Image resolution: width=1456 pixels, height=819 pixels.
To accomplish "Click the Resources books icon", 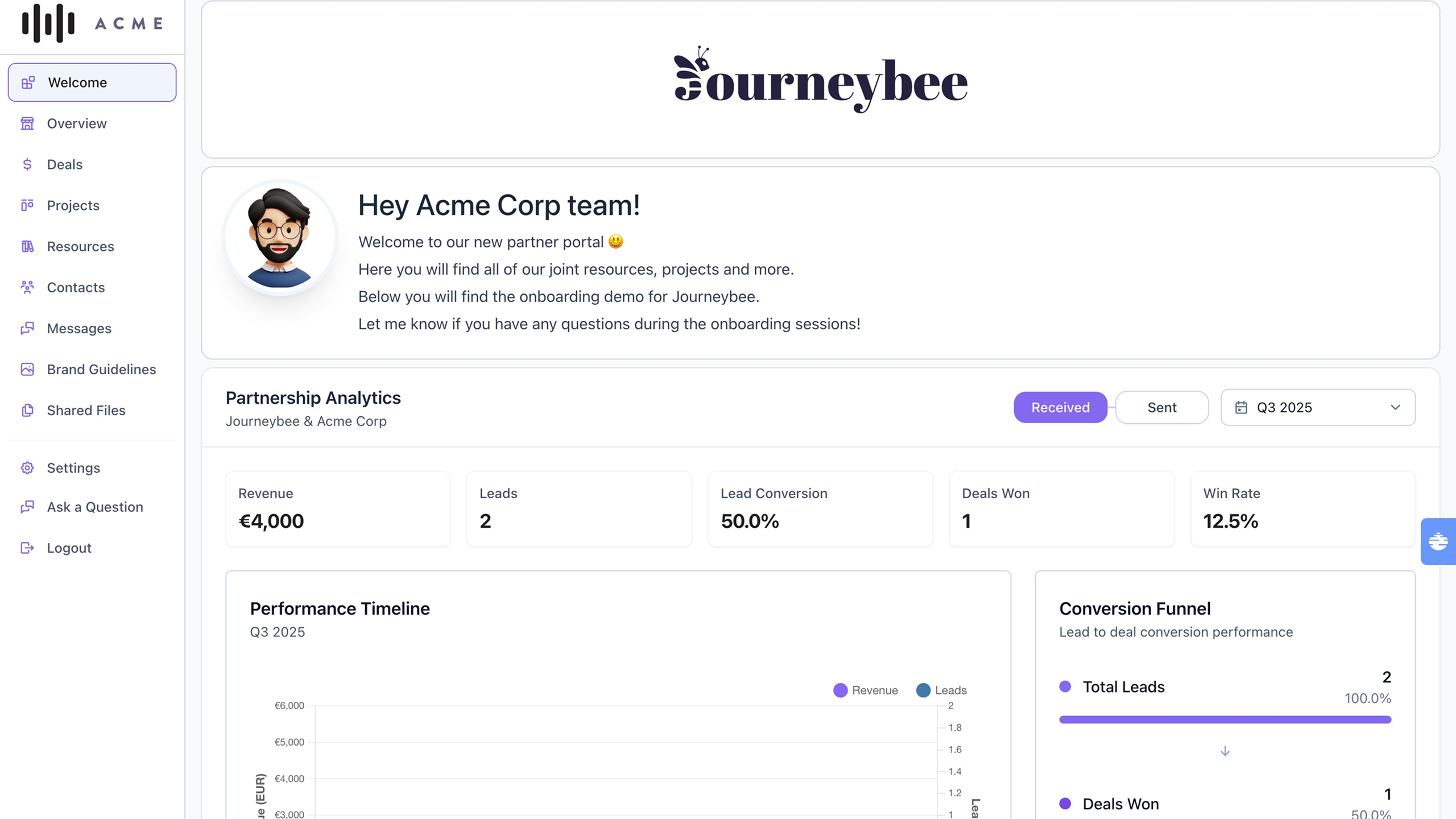I will pos(27,246).
